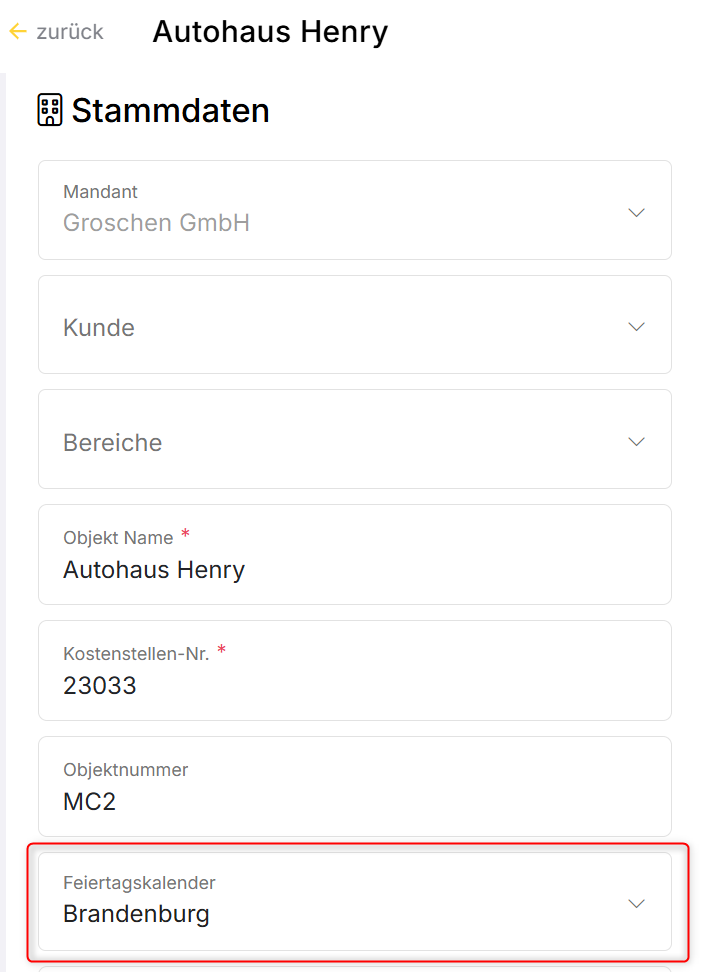Image resolution: width=722 pixels, height=972 pixels.
Task: Click the chevron arrow in the Kunde field
Action: pyautogui.click(x=636, y=327)
